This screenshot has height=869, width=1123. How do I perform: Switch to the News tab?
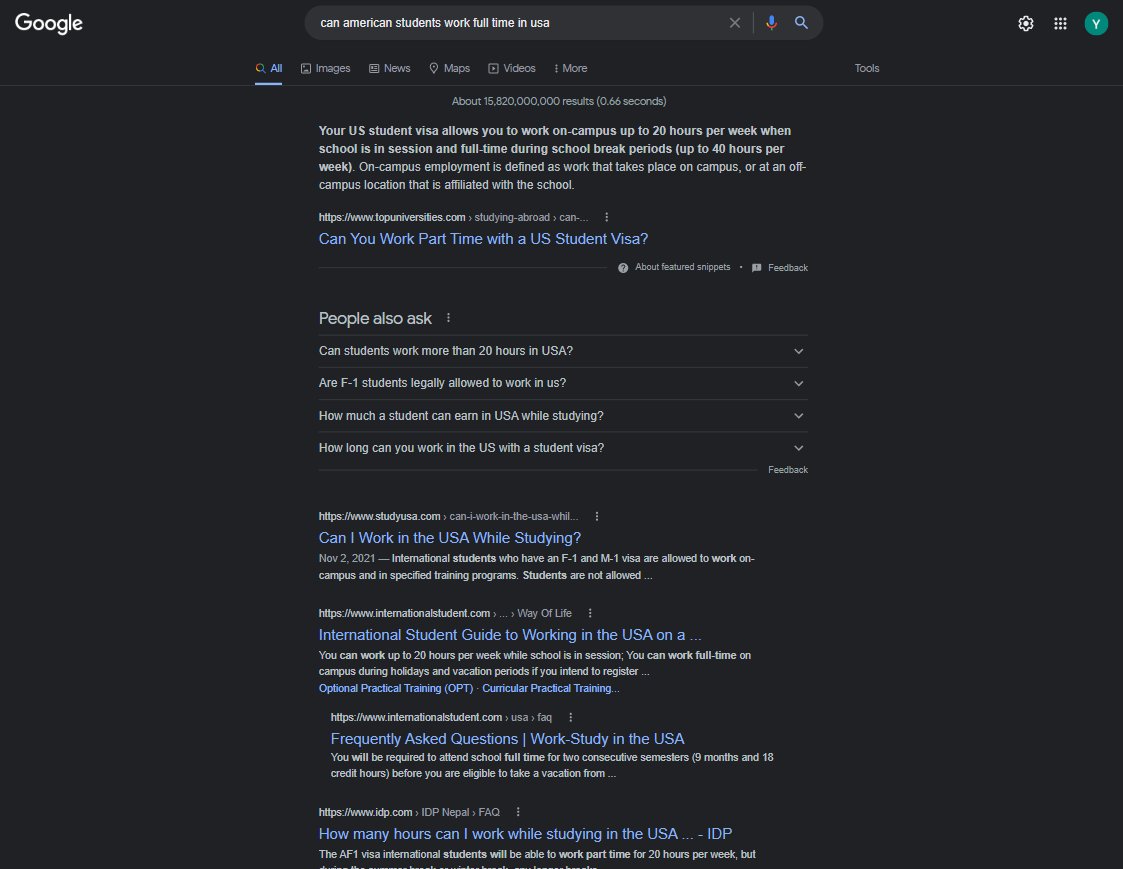(390, 68)
